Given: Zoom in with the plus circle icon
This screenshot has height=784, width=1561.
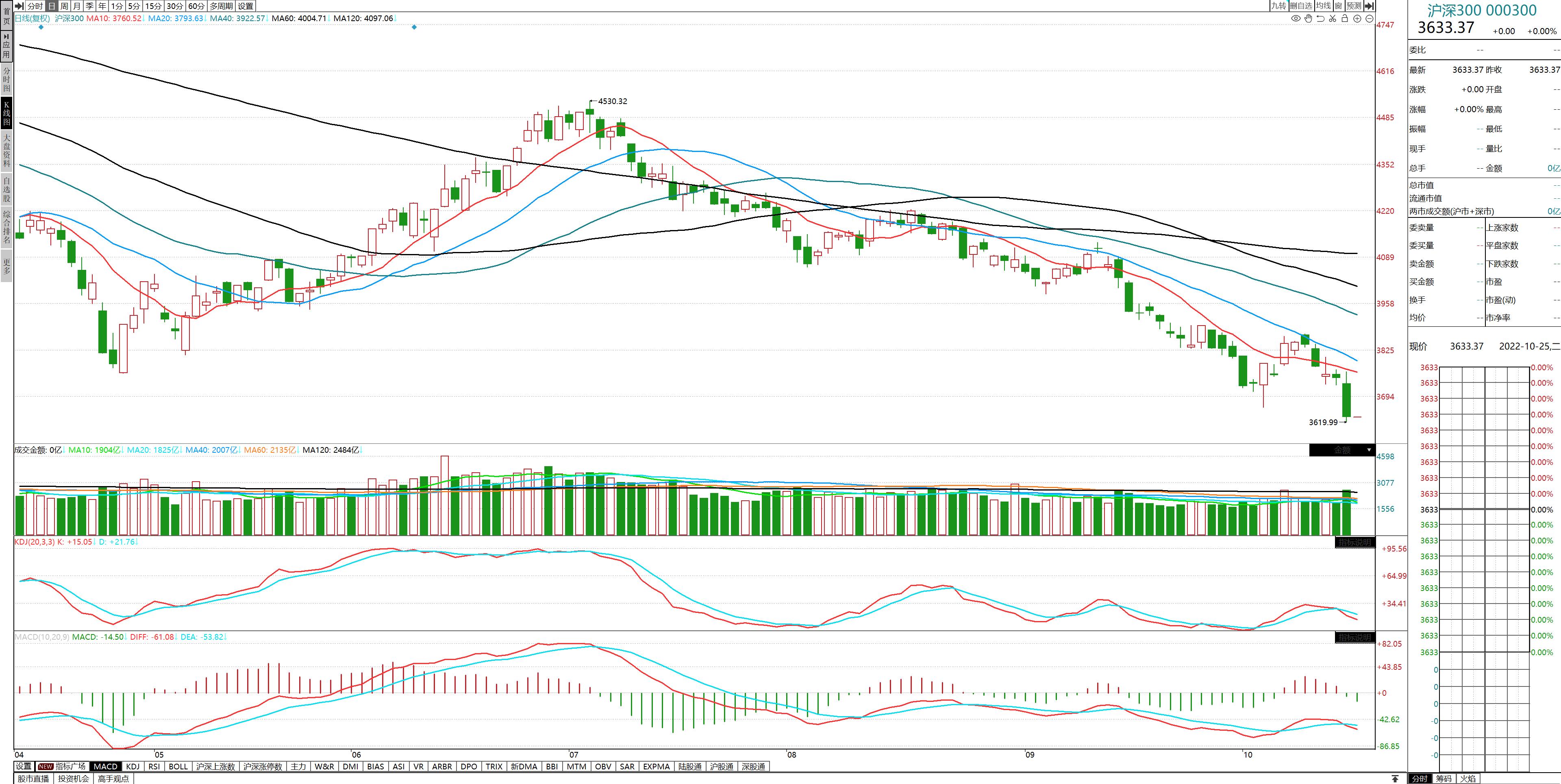Looking at the screenshot, I should [1357, 19].
